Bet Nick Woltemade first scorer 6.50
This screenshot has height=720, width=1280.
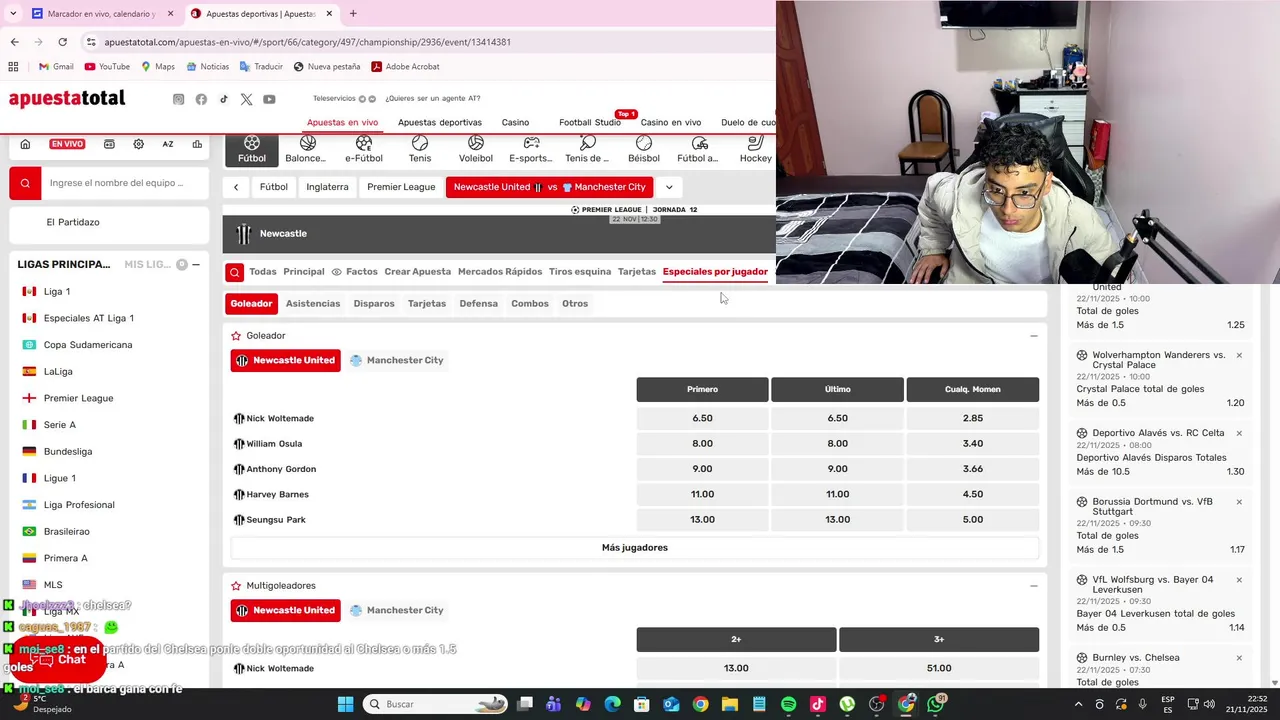point(702,419)
